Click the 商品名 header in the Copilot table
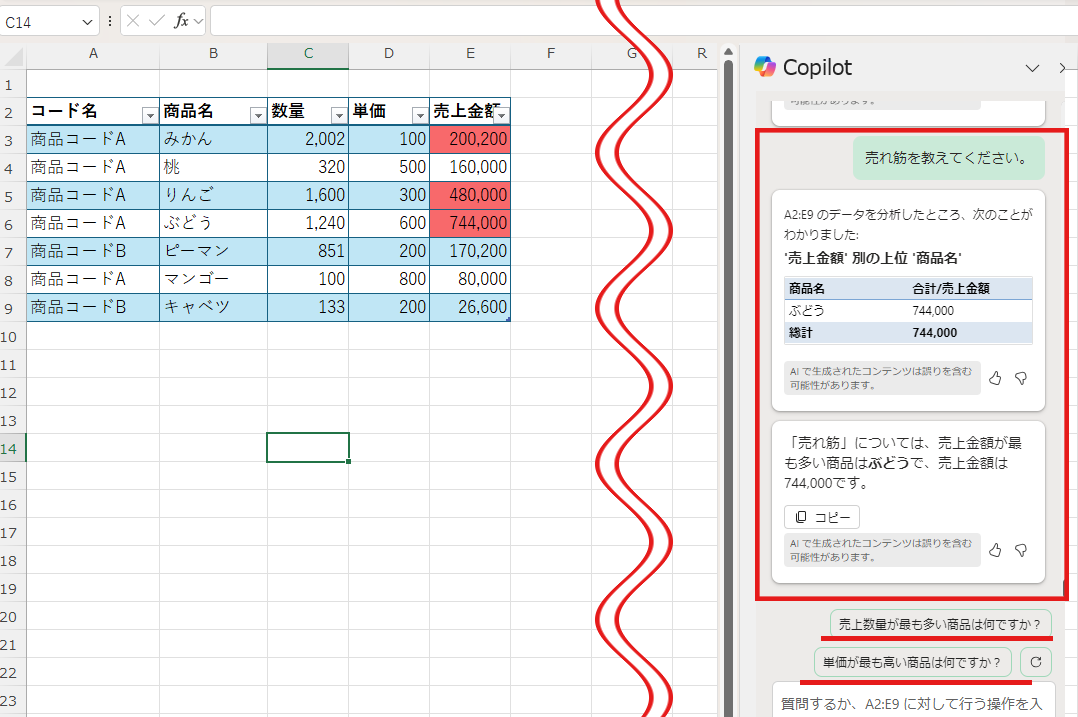This screenshot has height=717, width=1078. pyautogui.click(x=806, y=288)
